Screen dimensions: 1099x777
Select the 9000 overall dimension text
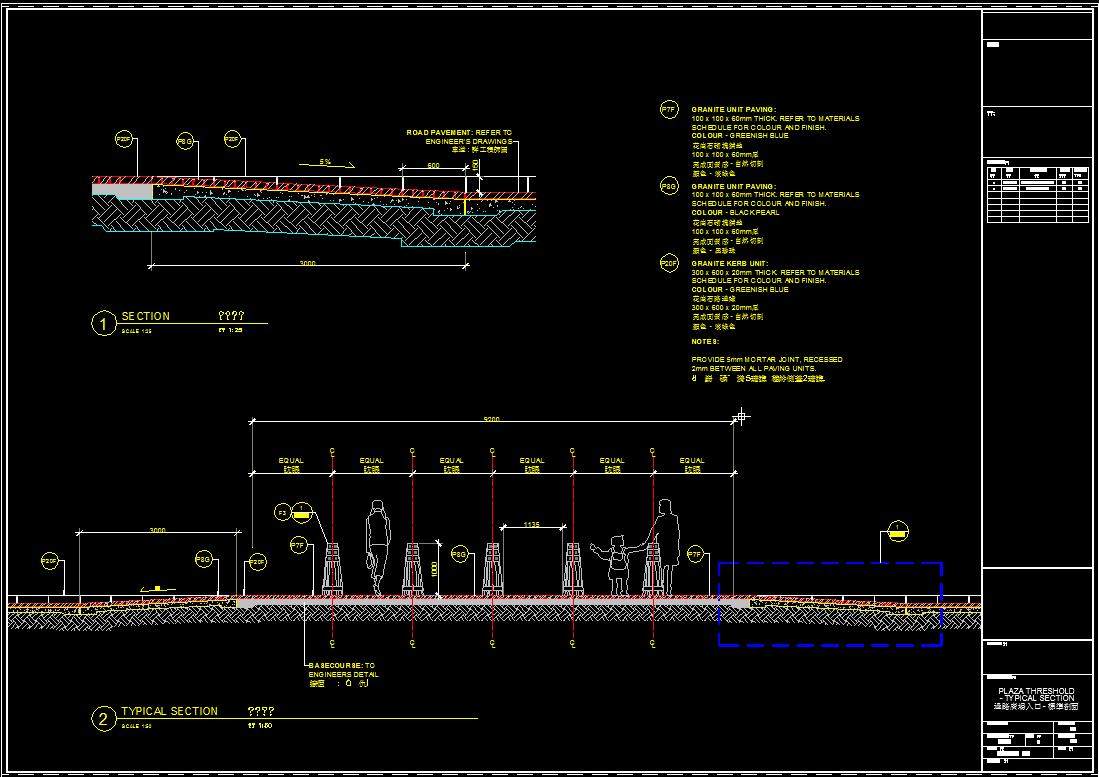click(x=491, y=419)
